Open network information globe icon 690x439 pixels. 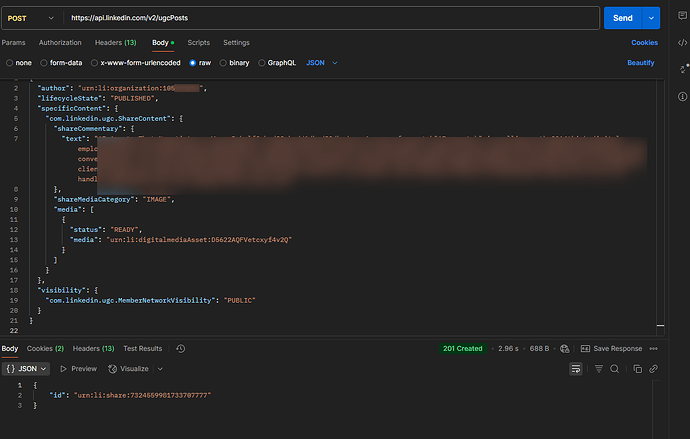click(x=565, y=349)
